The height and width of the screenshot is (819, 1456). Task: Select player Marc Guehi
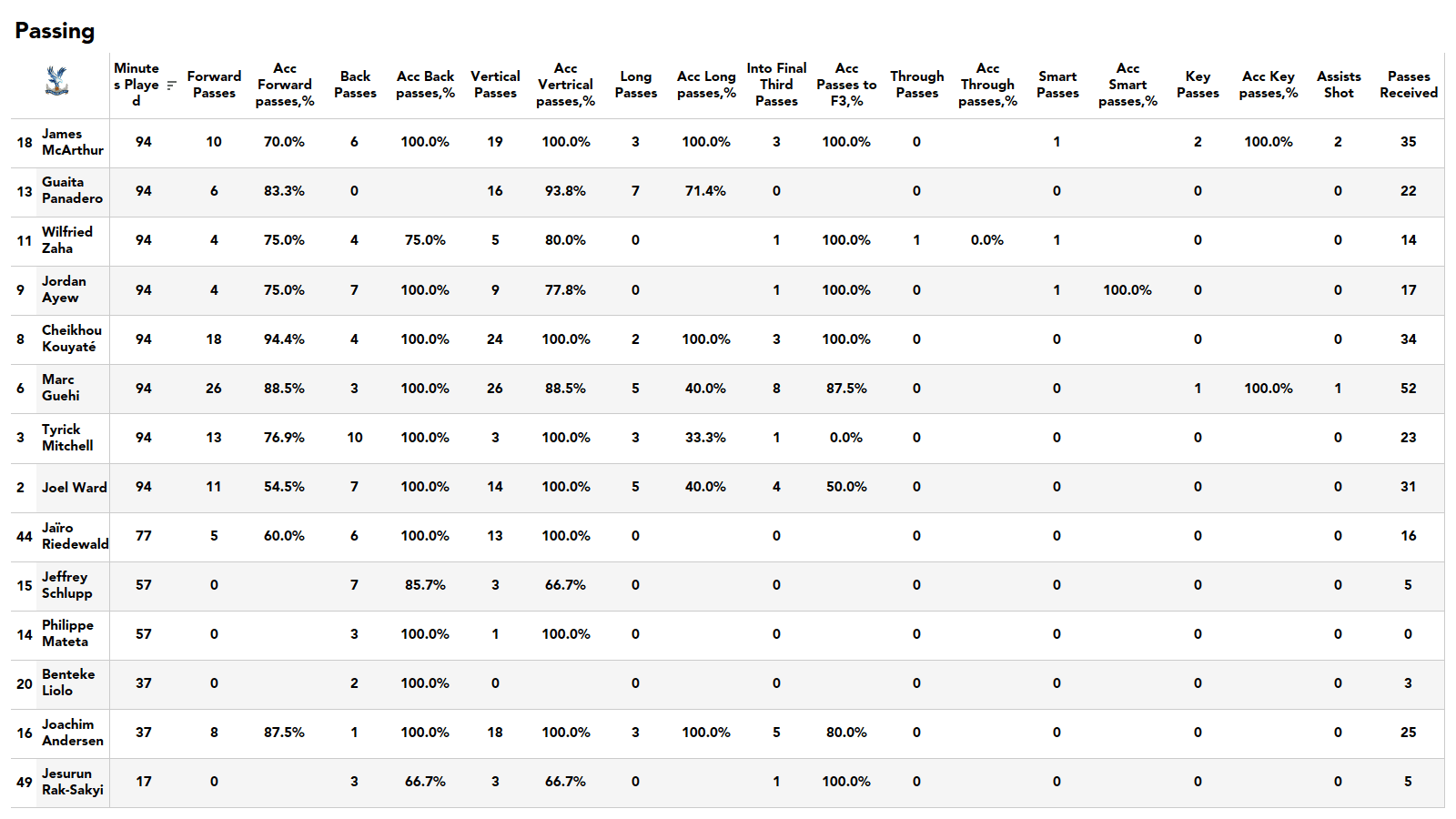coord(60,388)
